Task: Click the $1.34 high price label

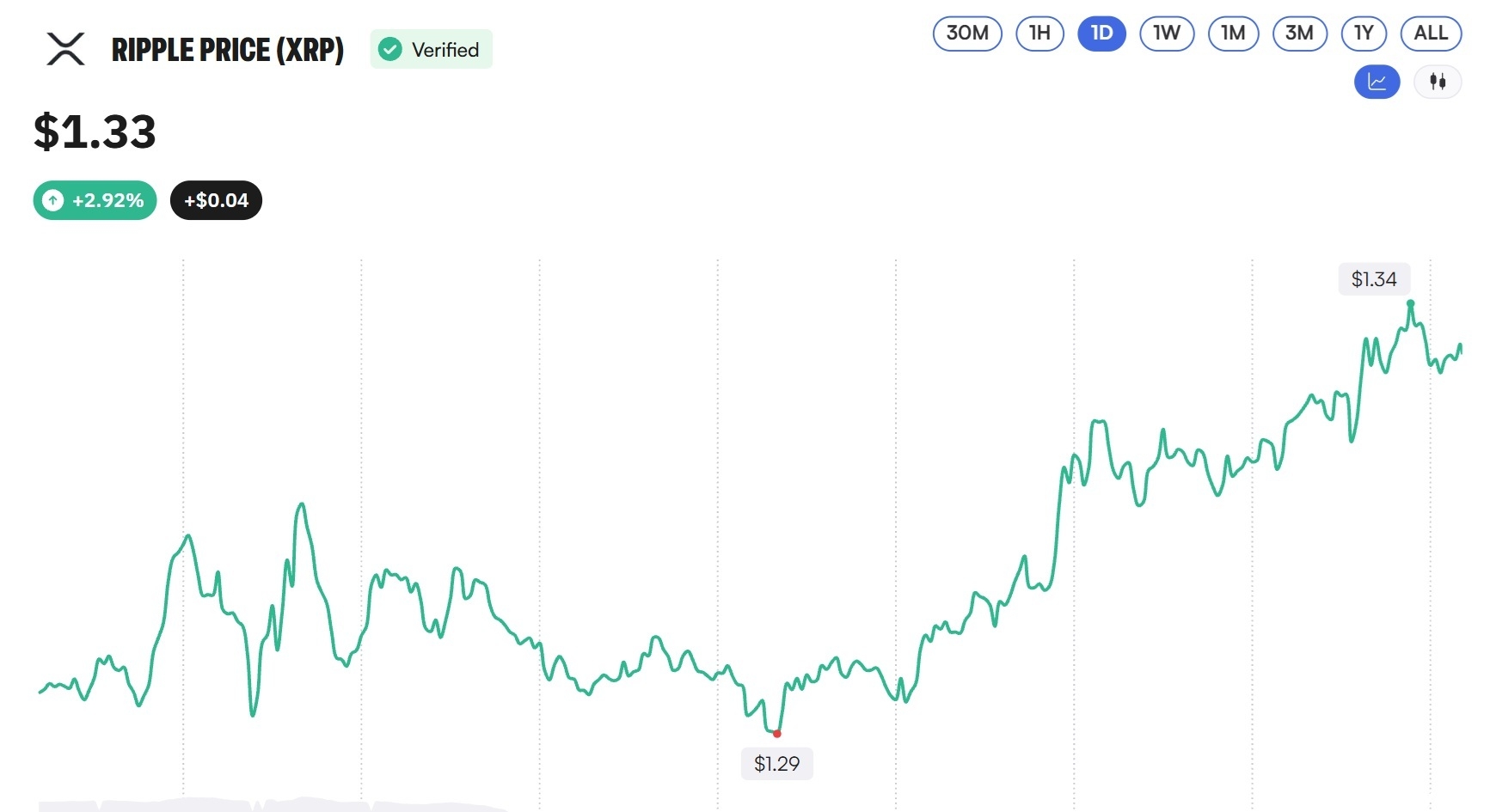Action: pyautogui.click(x=1374, y=279)
